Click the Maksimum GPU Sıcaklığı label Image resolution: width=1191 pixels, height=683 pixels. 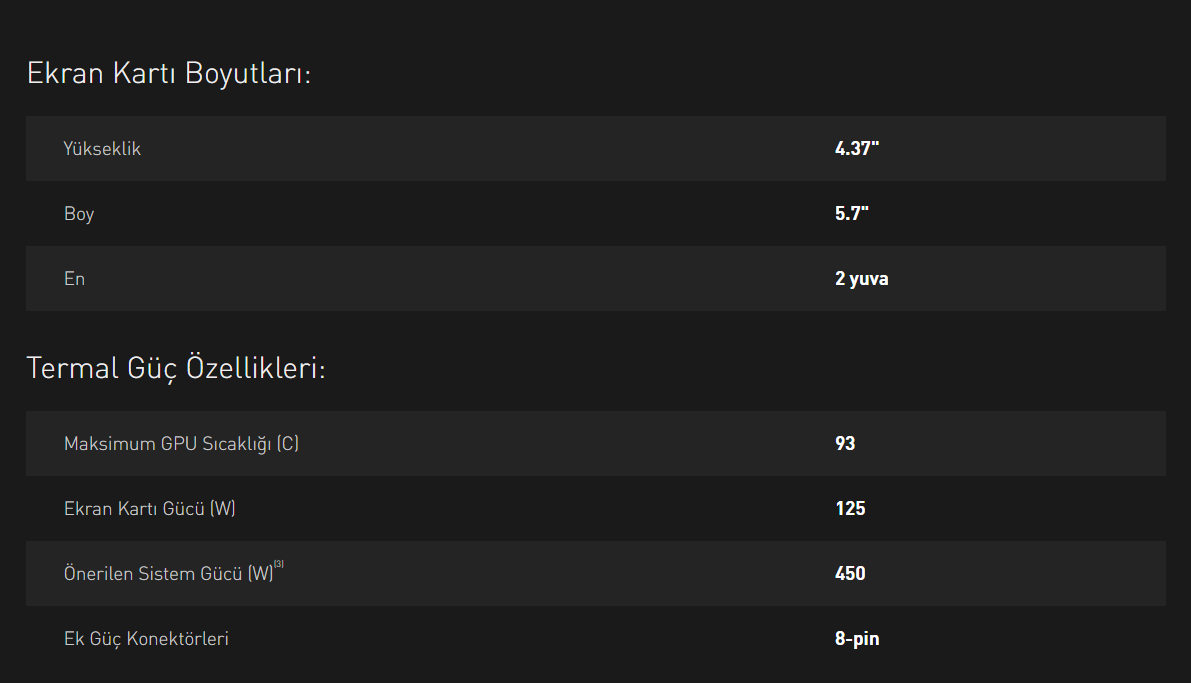pyautogui.click(x=168, y=443)
